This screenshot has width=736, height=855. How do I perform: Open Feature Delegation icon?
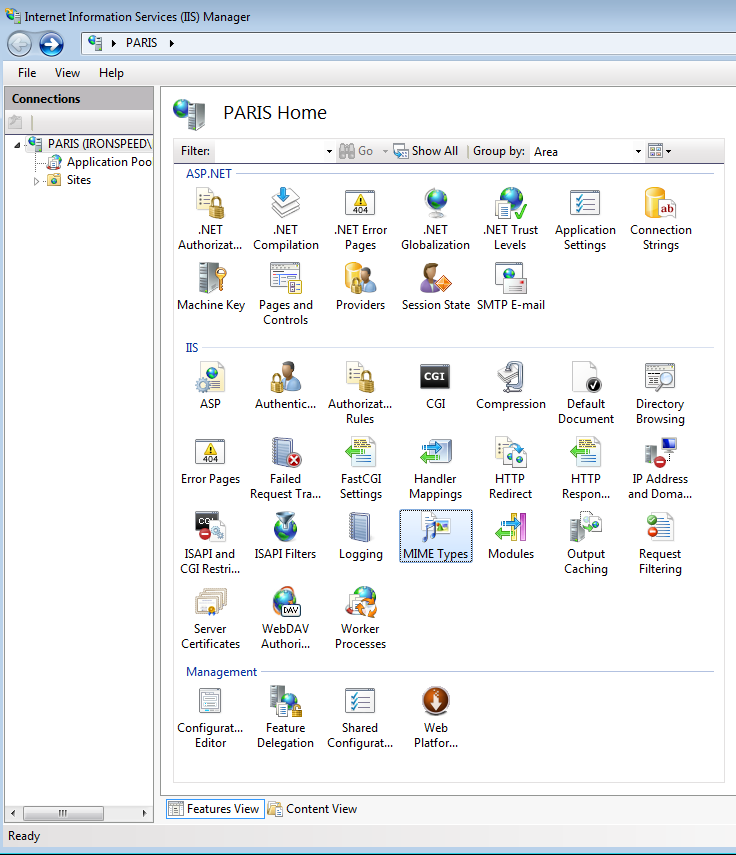286,718
